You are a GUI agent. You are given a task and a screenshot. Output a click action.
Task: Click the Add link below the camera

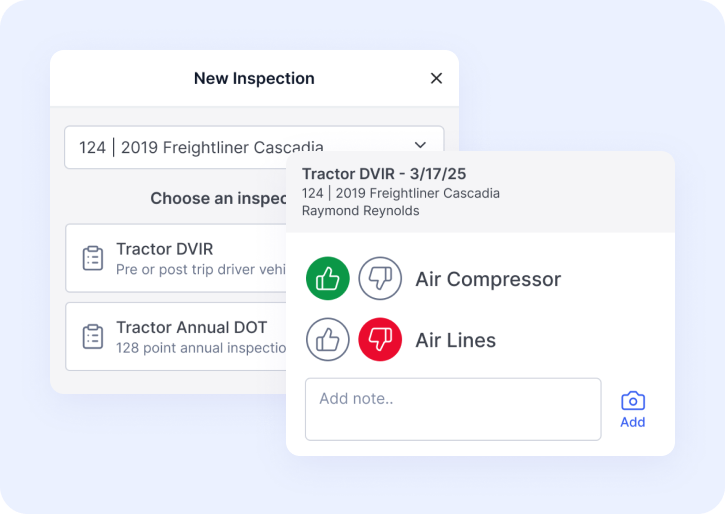click(632, 422)
